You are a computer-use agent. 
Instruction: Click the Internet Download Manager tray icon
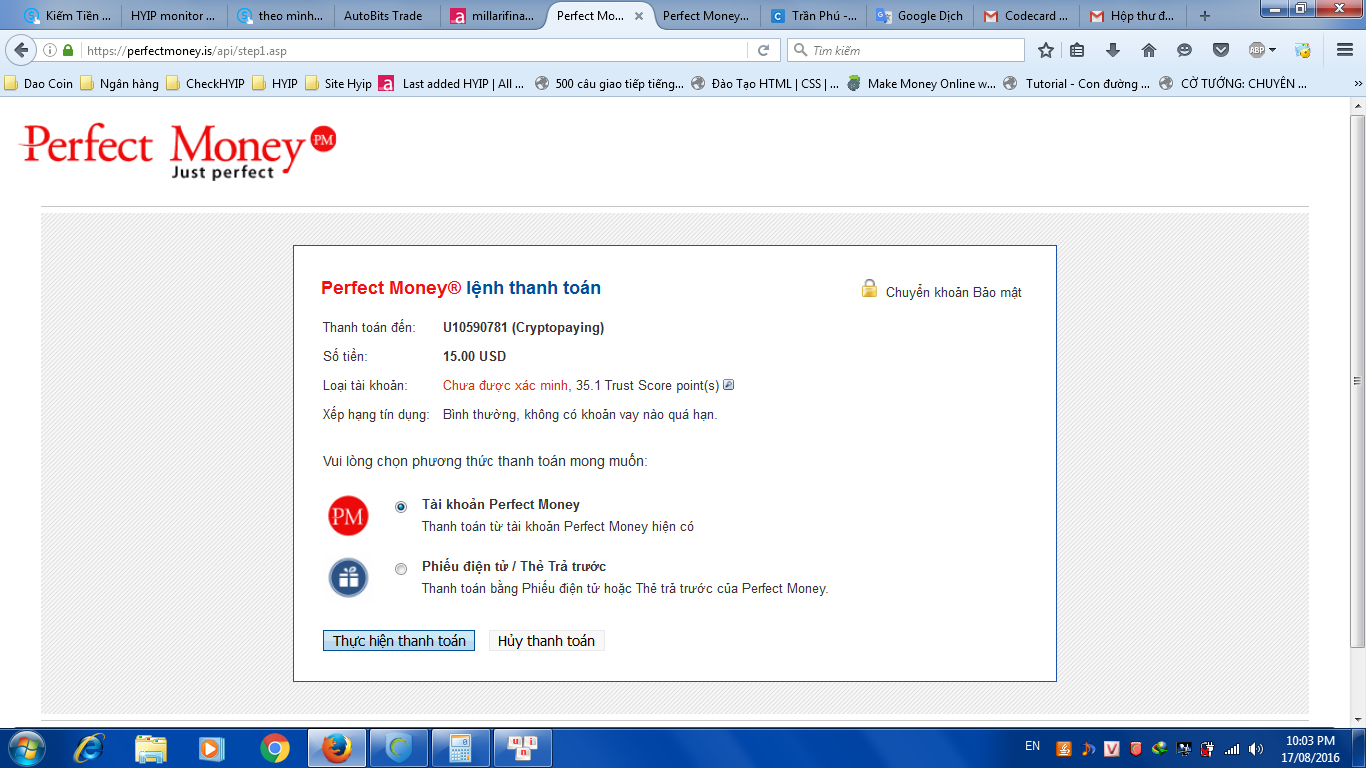tap(1160, 748)
